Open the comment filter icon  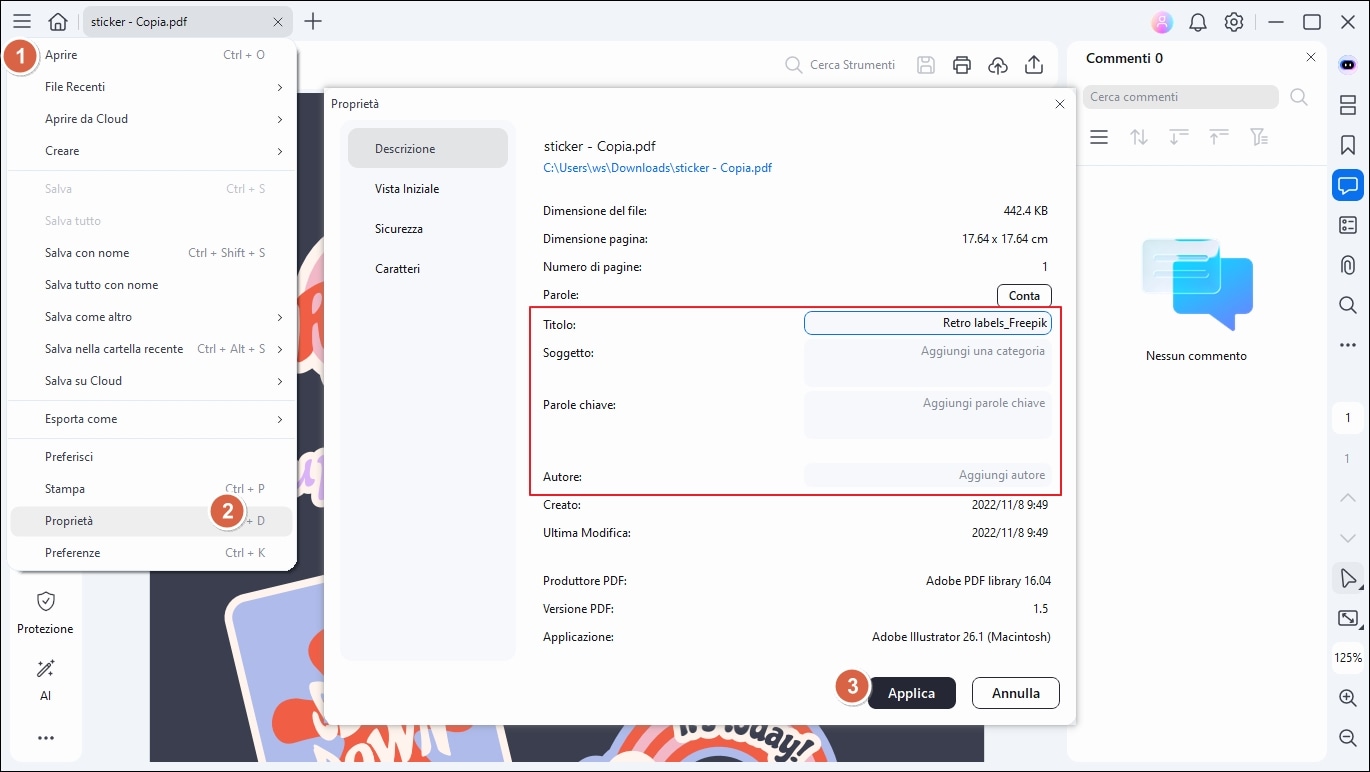pos(1259,138)
